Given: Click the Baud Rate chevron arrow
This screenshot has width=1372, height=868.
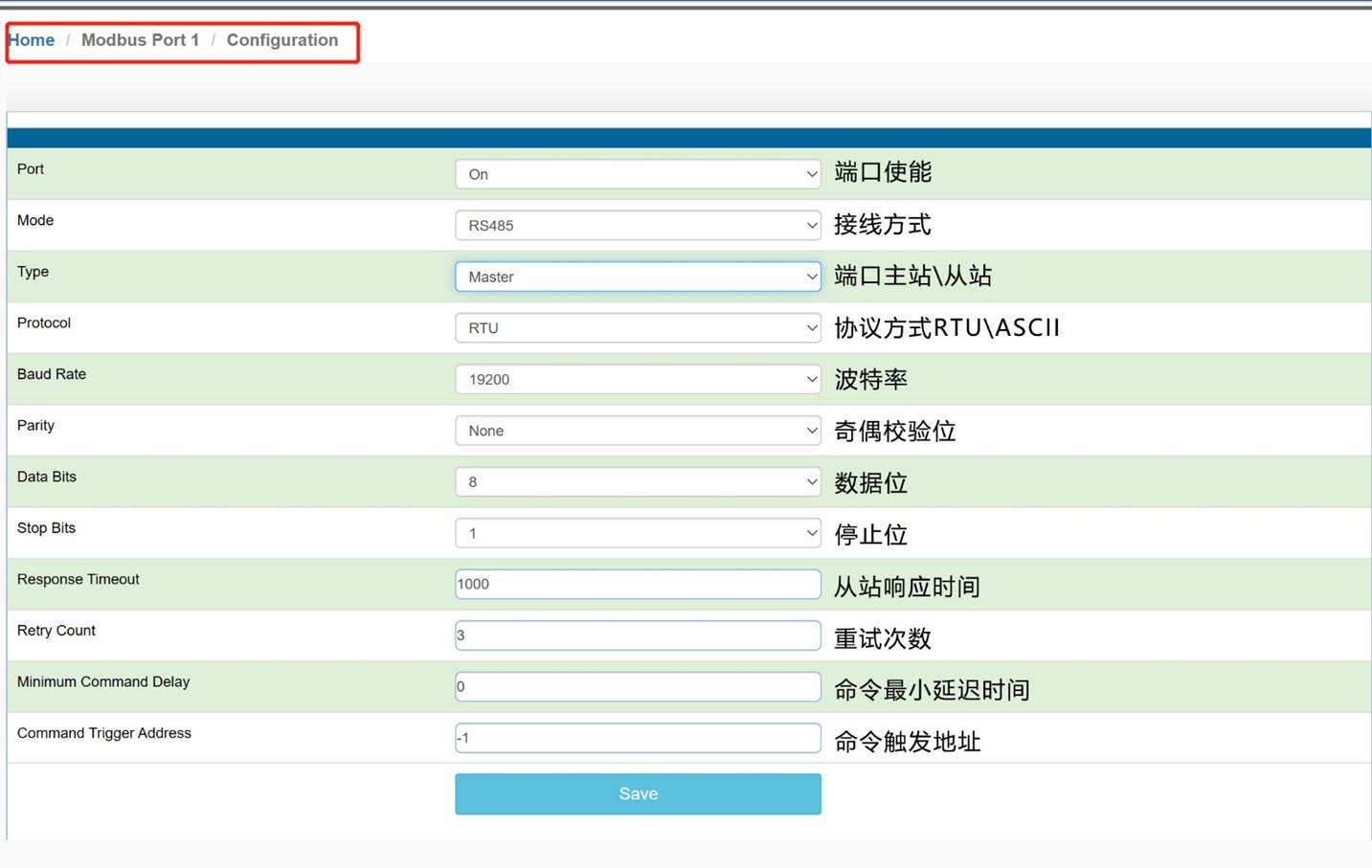Looking at the screenshot, I should coord(811,379).
